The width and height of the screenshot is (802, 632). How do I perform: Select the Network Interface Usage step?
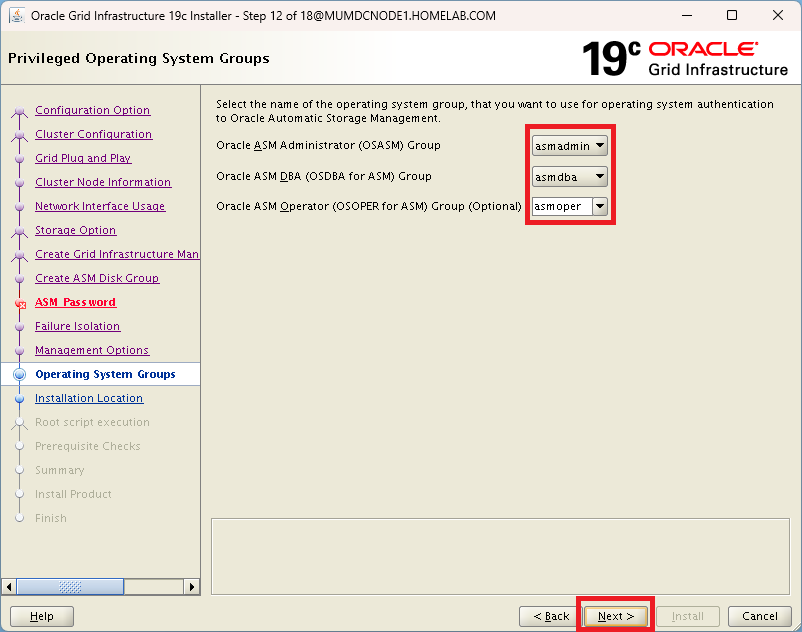coord(100,207)
